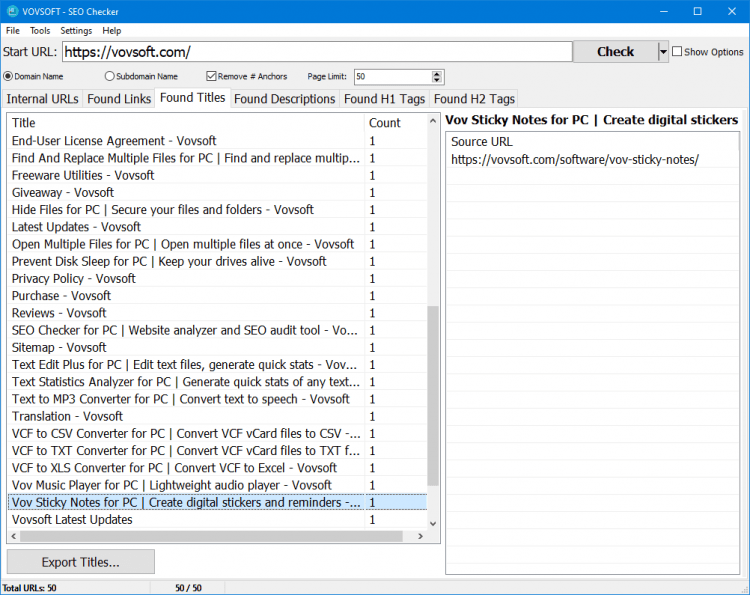This screenshot has height=595, width=750.
Task: Select Find And Replace Multiple Files row
Action: click(x=217, y=158)
